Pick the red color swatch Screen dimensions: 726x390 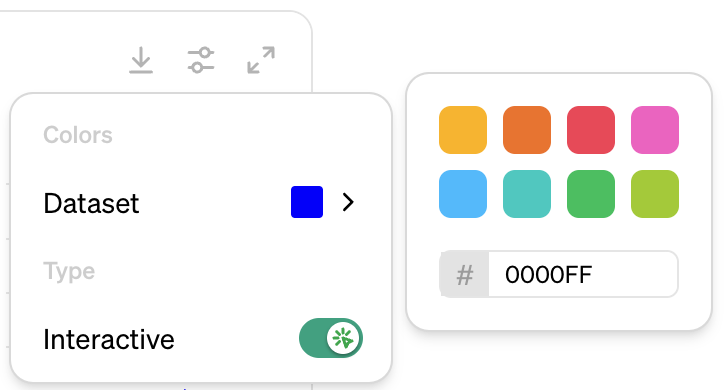coord(591,130)
